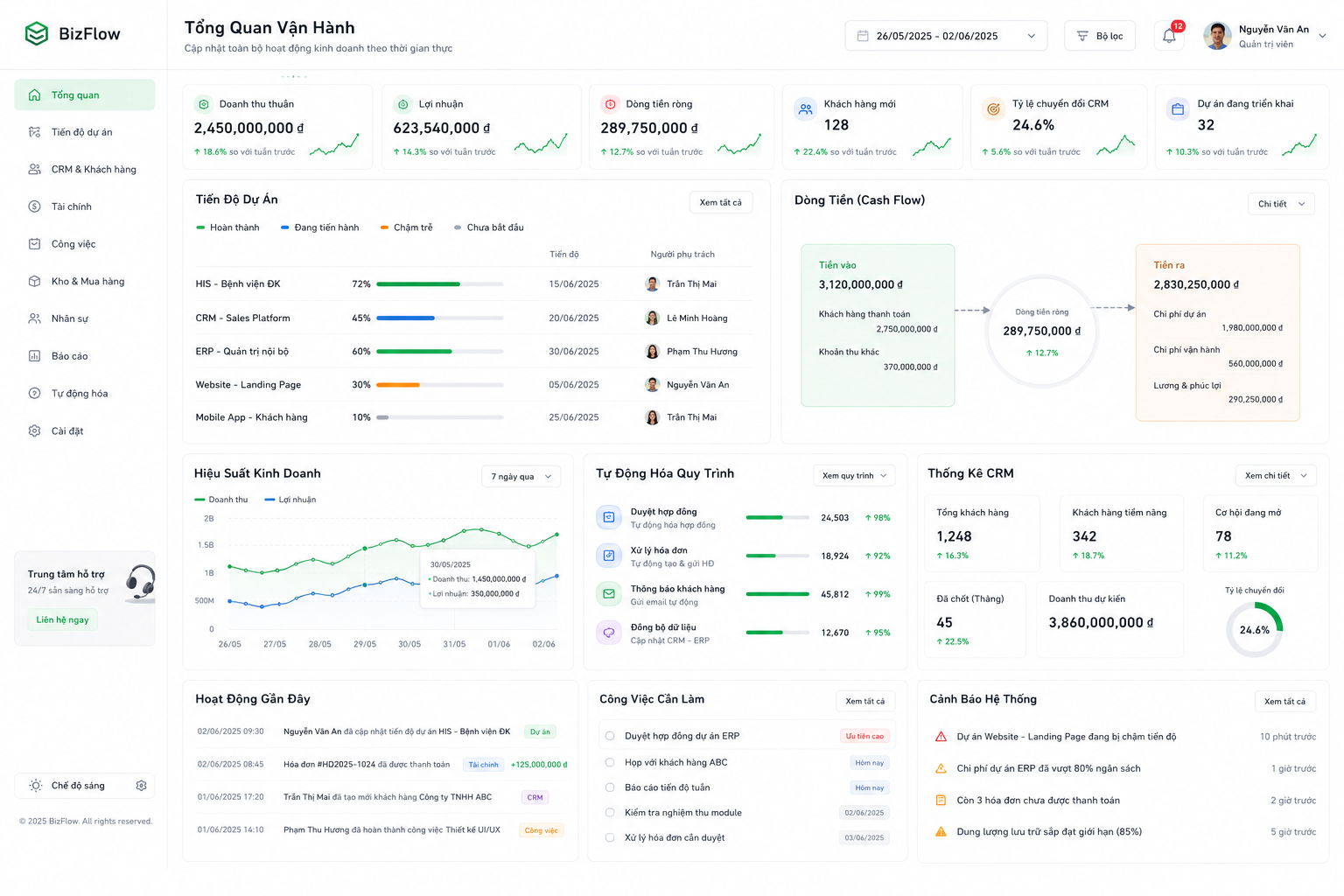
Task: Tick the Duyệt hợp đồng dự án ERP task
Action: [610, 736]
